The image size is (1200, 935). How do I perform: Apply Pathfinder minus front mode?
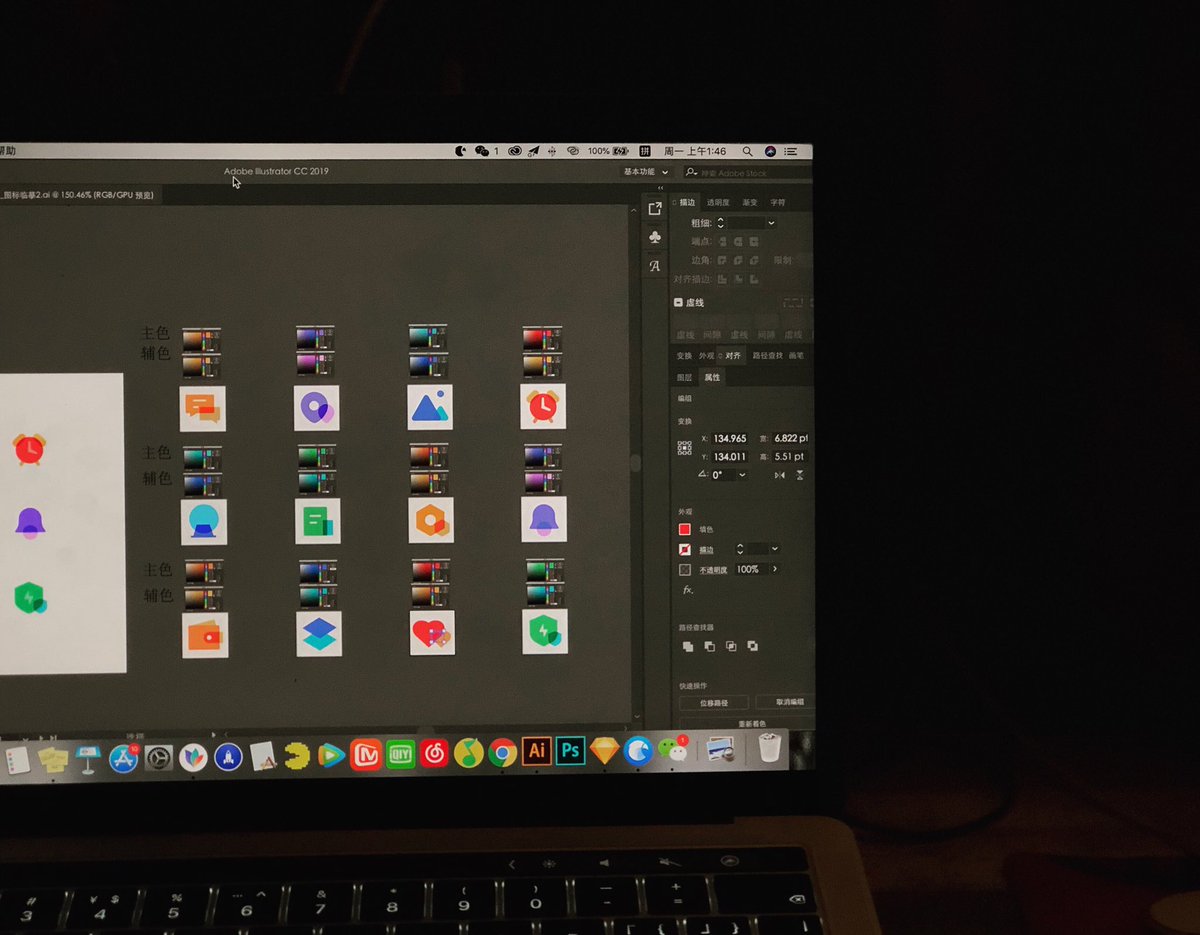pyautogui.click(x=709, y=647)
